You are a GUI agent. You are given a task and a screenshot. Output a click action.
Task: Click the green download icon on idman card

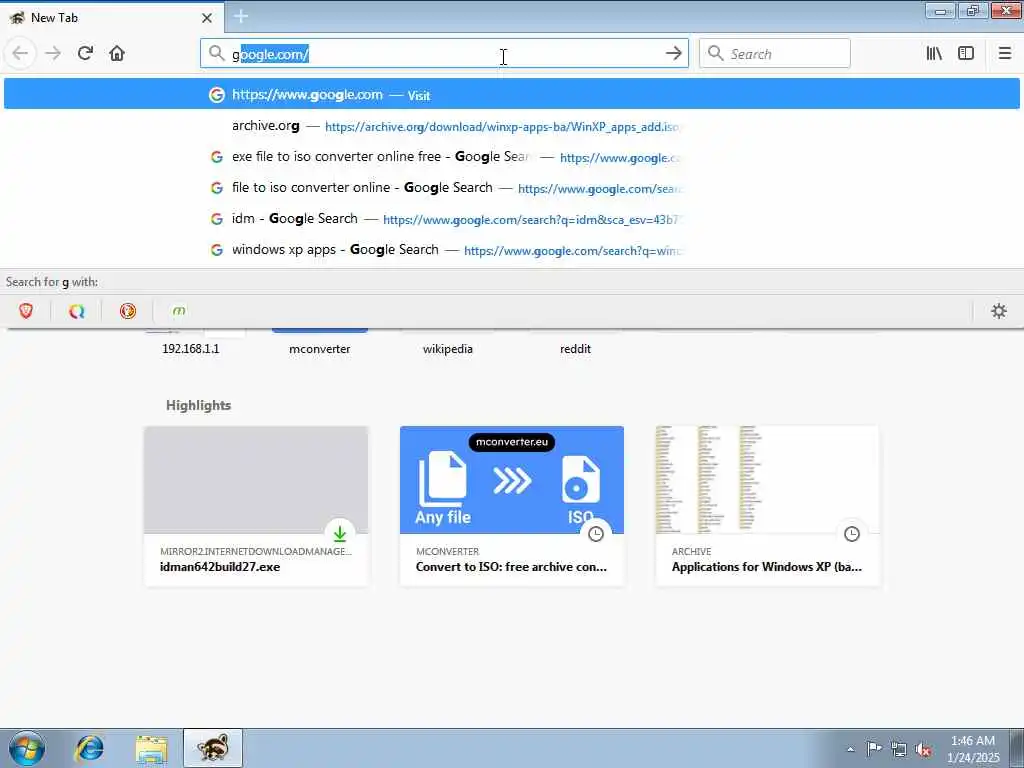pos(340,534)
